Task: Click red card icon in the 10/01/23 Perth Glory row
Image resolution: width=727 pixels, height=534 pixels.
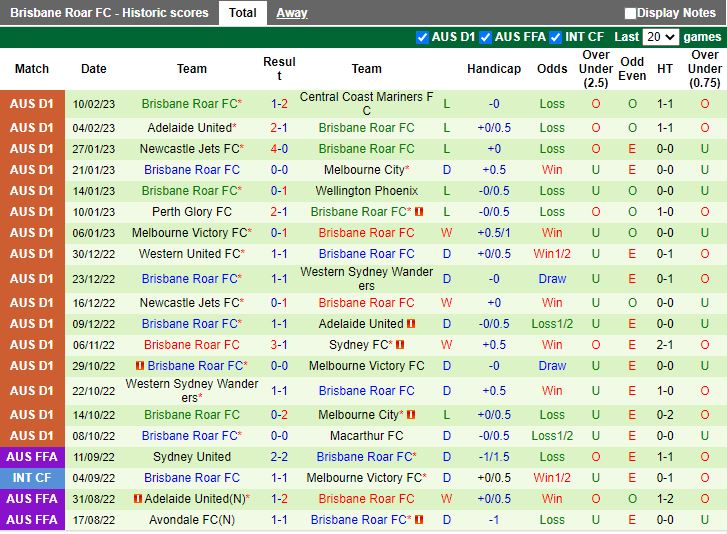Action: (419, 212)
